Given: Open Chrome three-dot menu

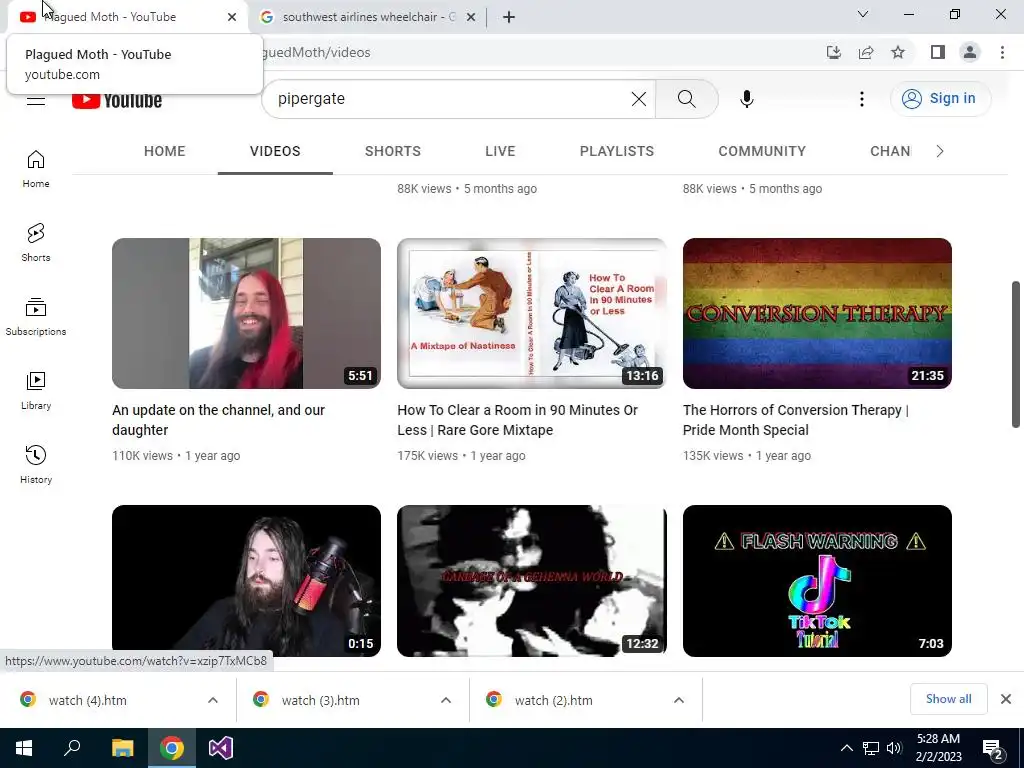Looking at the screenshot, I should pyautogui.click(x=1002, y=52).
